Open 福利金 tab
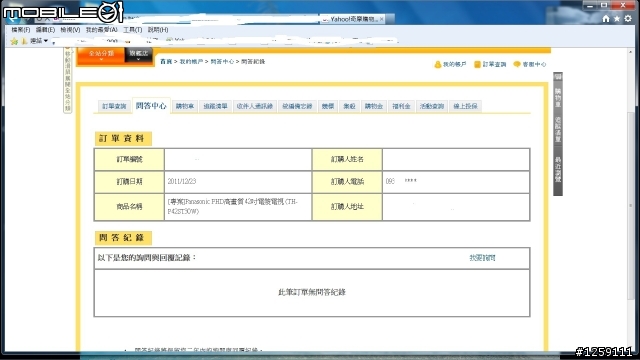 (401, 106)
